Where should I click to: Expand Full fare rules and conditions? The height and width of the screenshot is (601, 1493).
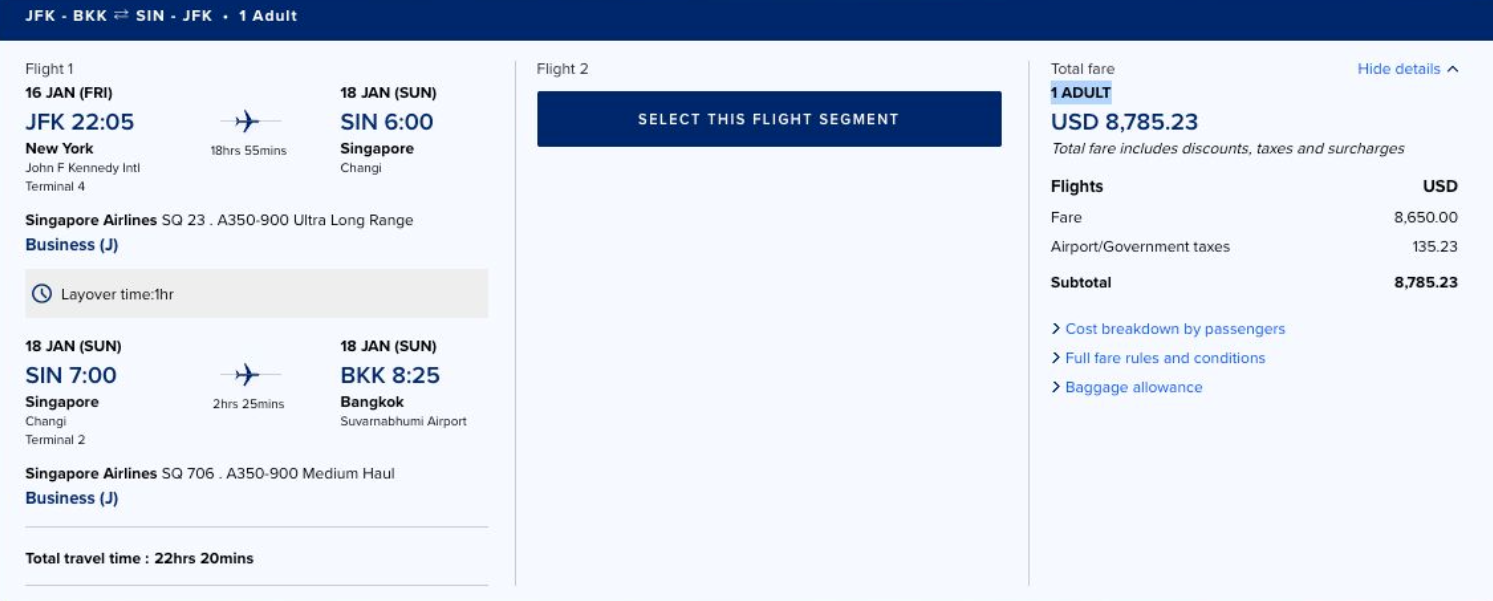(1164, 358)
